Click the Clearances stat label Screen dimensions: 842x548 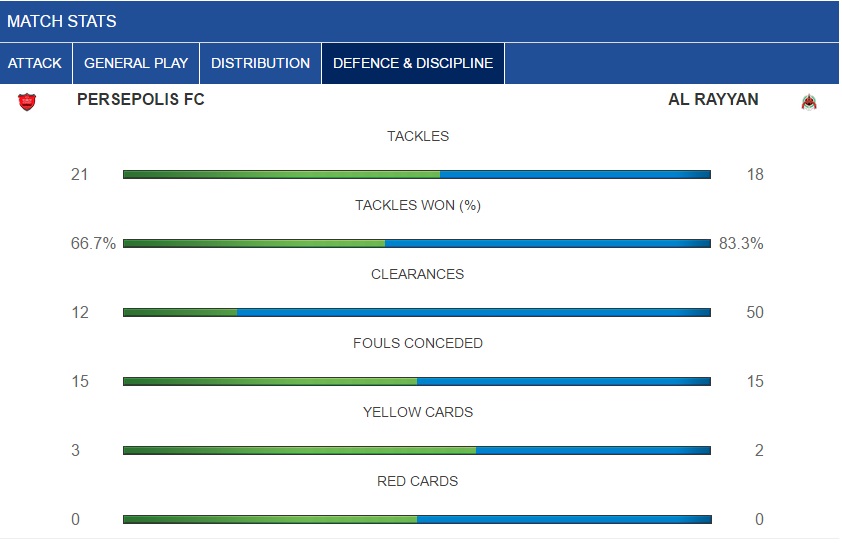click(417, 274)
